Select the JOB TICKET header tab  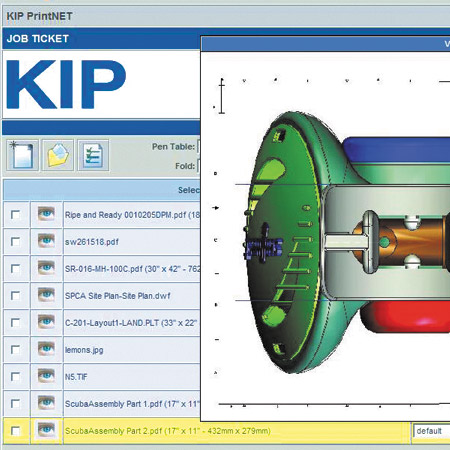click(x=38, y=39)
